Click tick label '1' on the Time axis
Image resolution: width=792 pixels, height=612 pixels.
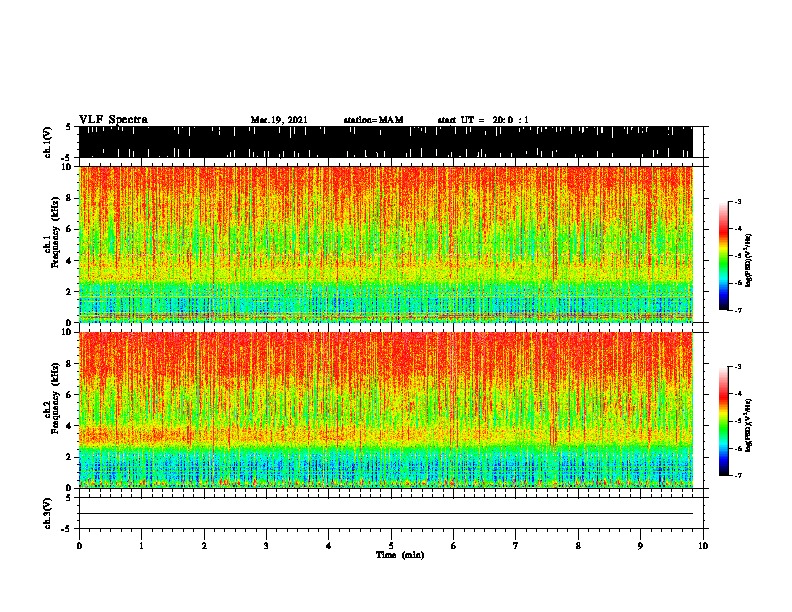click(141, 546)
